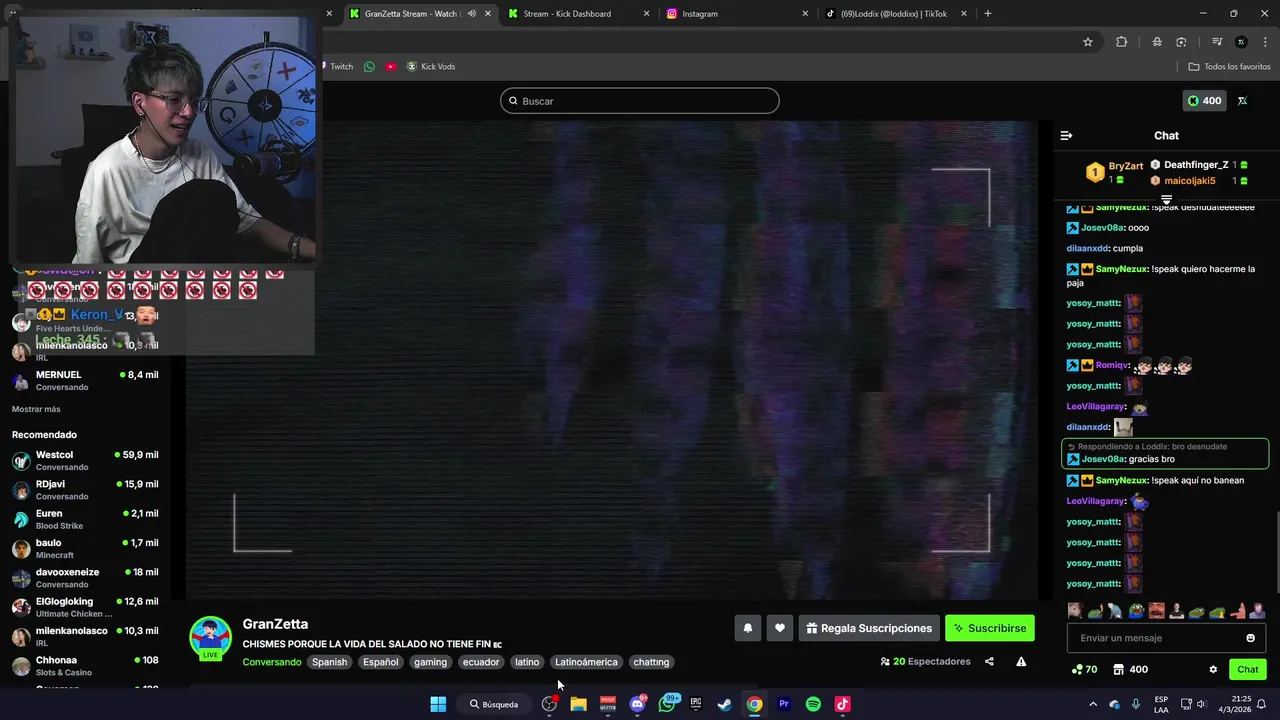
Task: Select the chatting tag
Action: (x=651, y=662)
